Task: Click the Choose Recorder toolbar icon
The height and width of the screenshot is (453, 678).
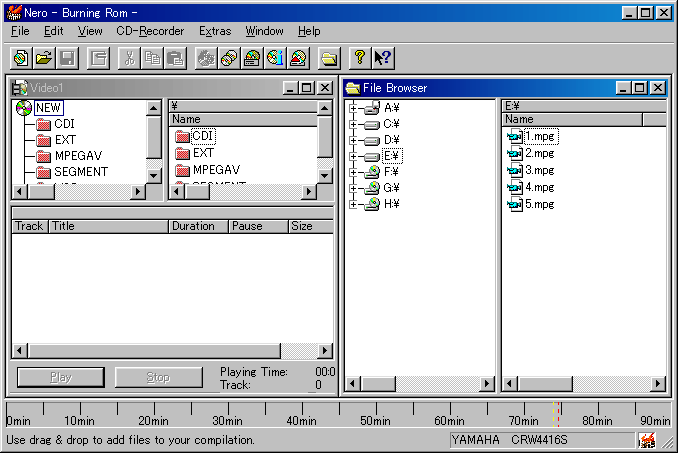Action: pos(252,58)
